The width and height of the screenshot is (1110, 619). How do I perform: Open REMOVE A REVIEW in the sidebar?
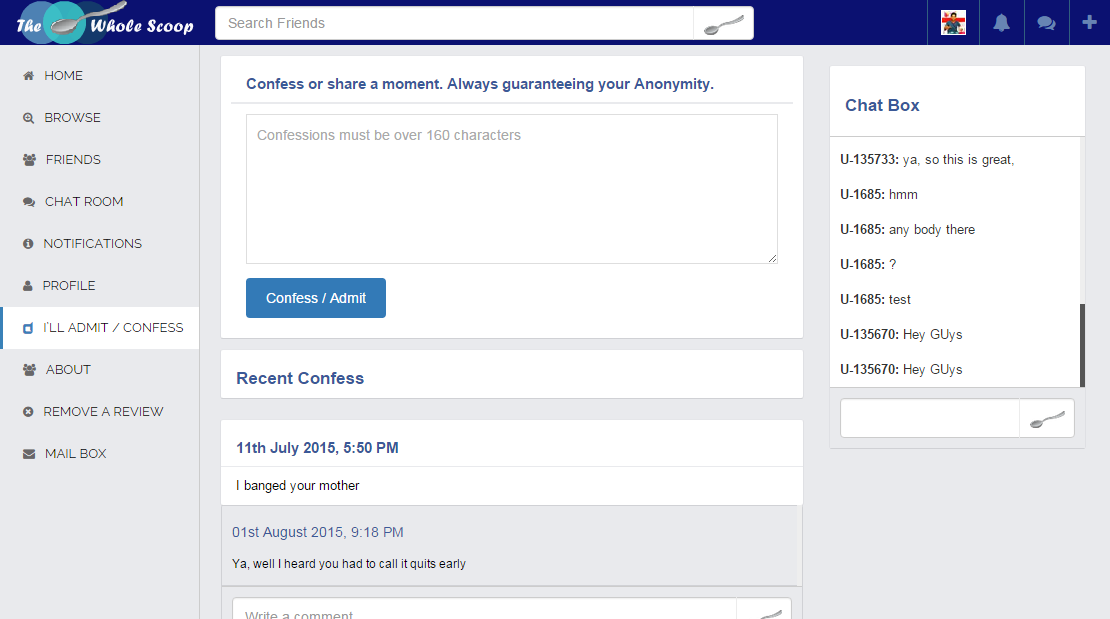[x=103, y=412]
